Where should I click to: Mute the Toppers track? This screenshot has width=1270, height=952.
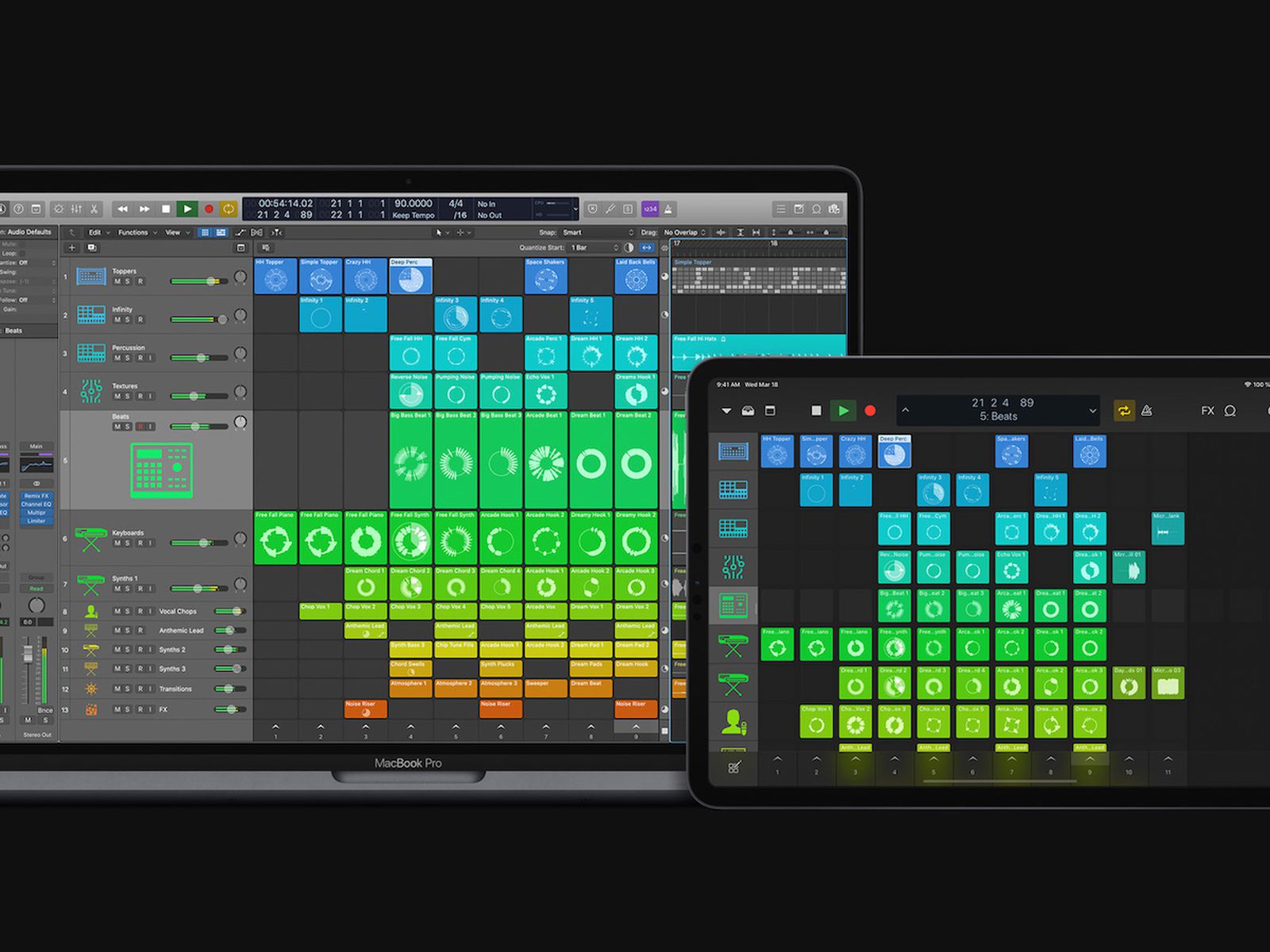pyautogui.click(x=117, y=282)
